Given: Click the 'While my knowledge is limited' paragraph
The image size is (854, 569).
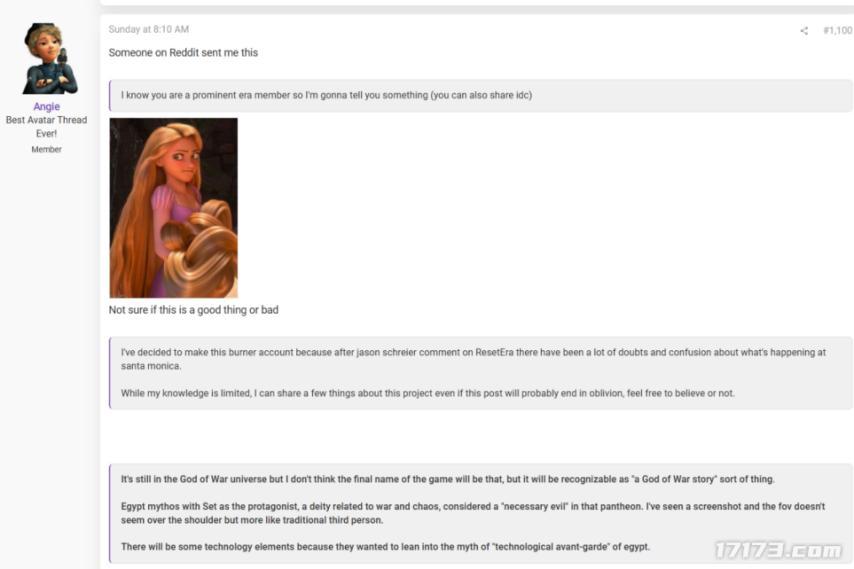Looking at the screenshot, I should coord(428,393).
